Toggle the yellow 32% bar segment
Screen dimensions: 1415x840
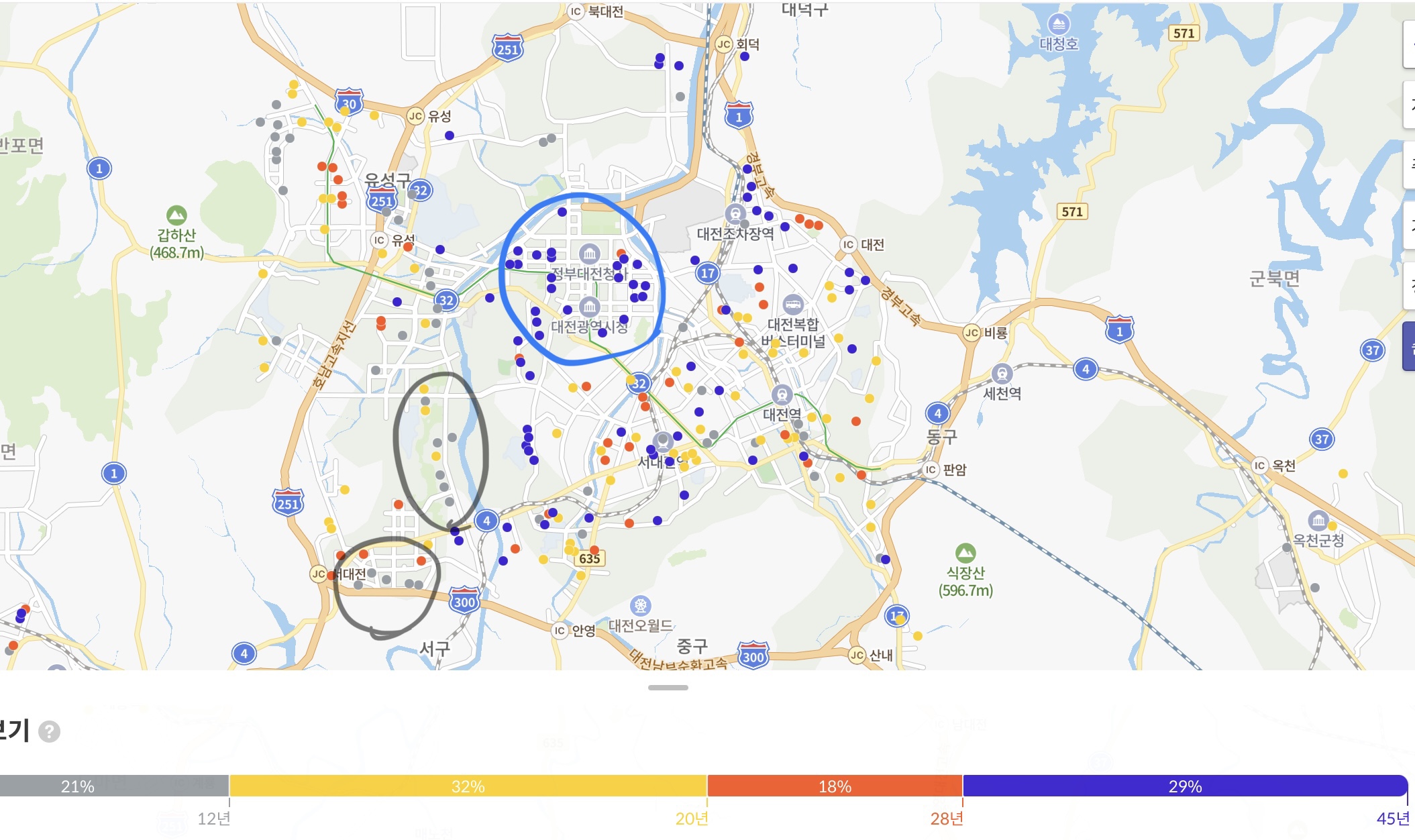click(x=468, y=786)
